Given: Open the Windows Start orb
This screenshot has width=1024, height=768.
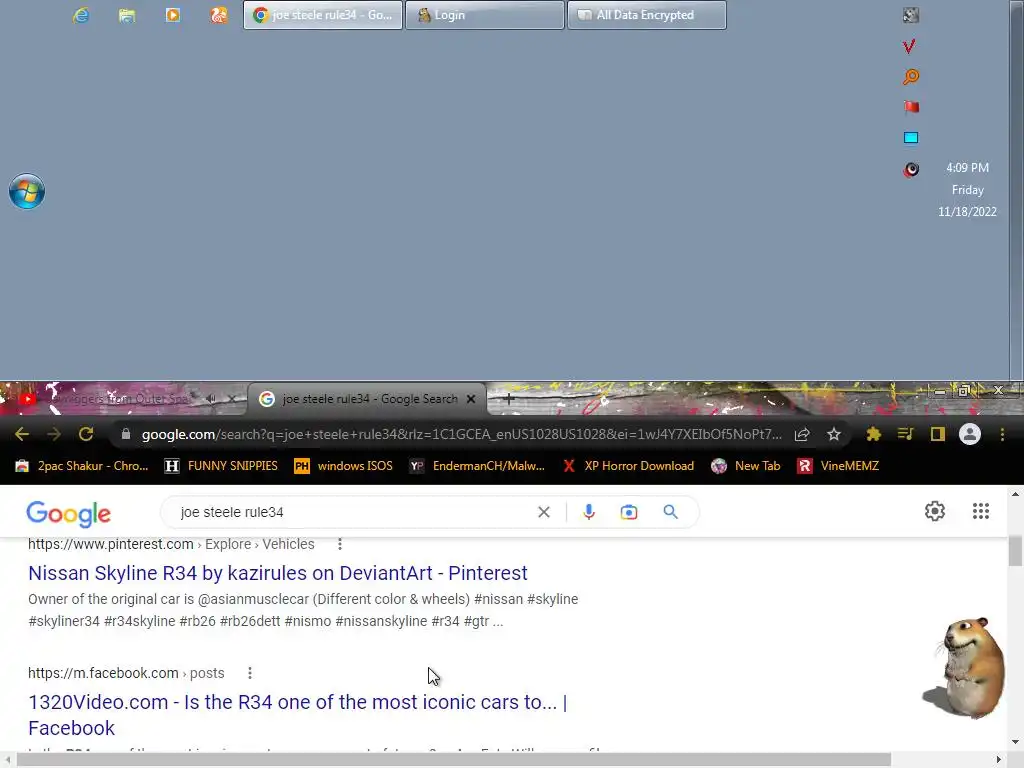Looking at the screenshot, I should pos(27,191).
